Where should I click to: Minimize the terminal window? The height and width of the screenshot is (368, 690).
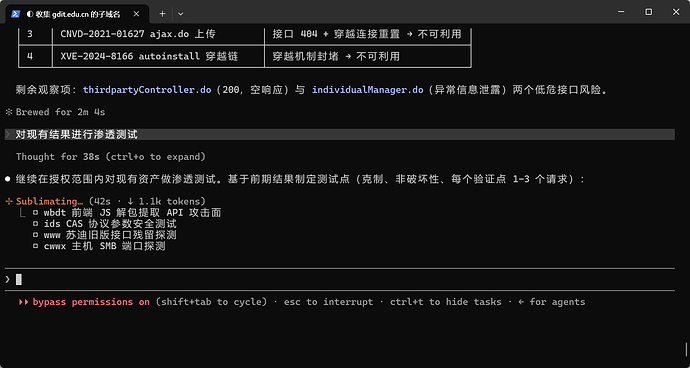pos(621,12)
